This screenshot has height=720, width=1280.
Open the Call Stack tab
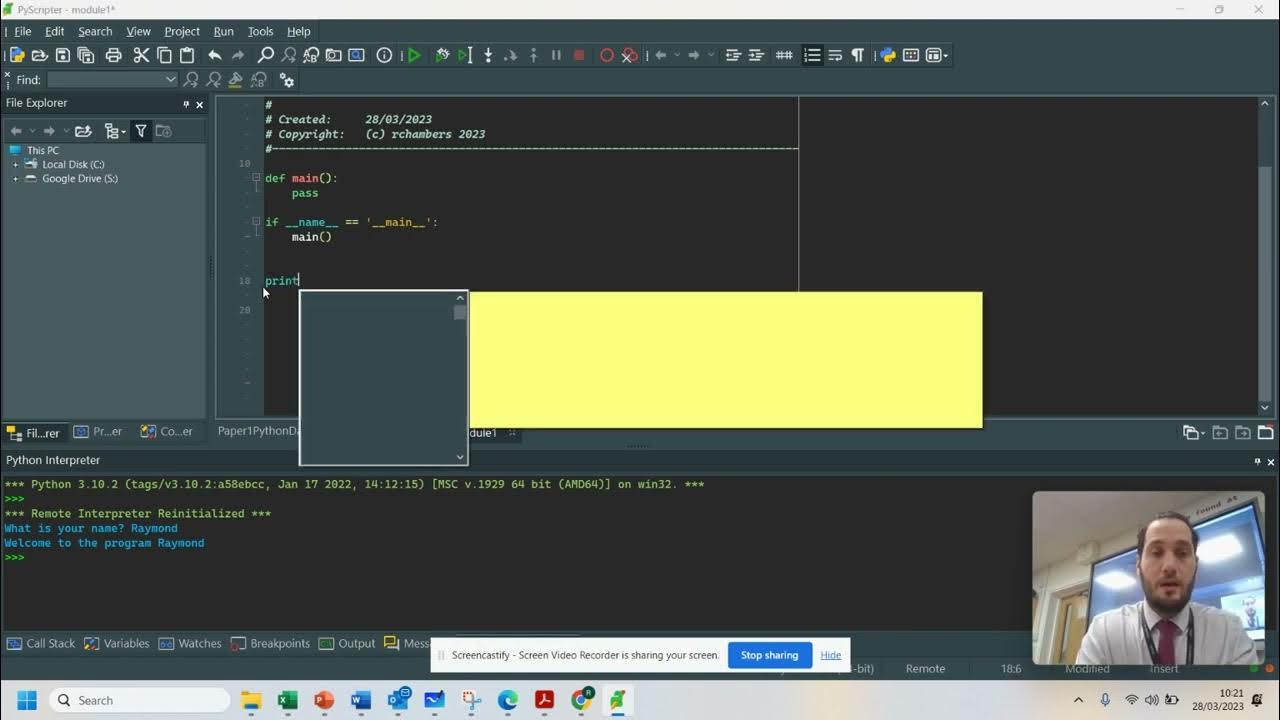(x=41, y=643)
